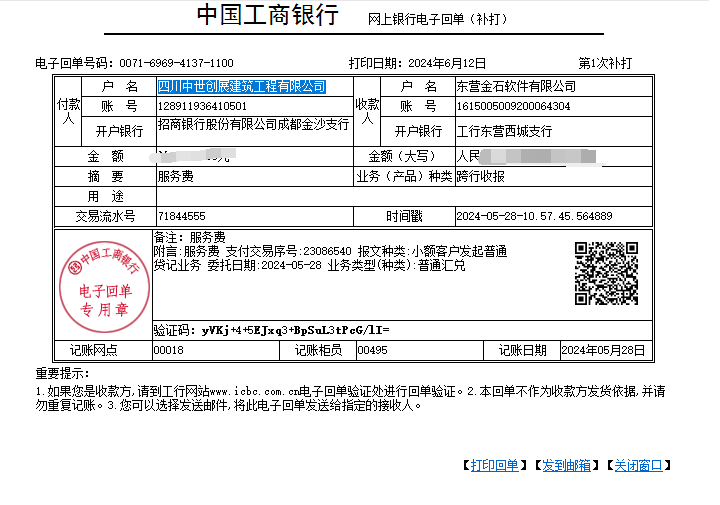Click the 中国工商银行 title heading
Viewport: 720px width, 505px height.
[x=268, y=15]
